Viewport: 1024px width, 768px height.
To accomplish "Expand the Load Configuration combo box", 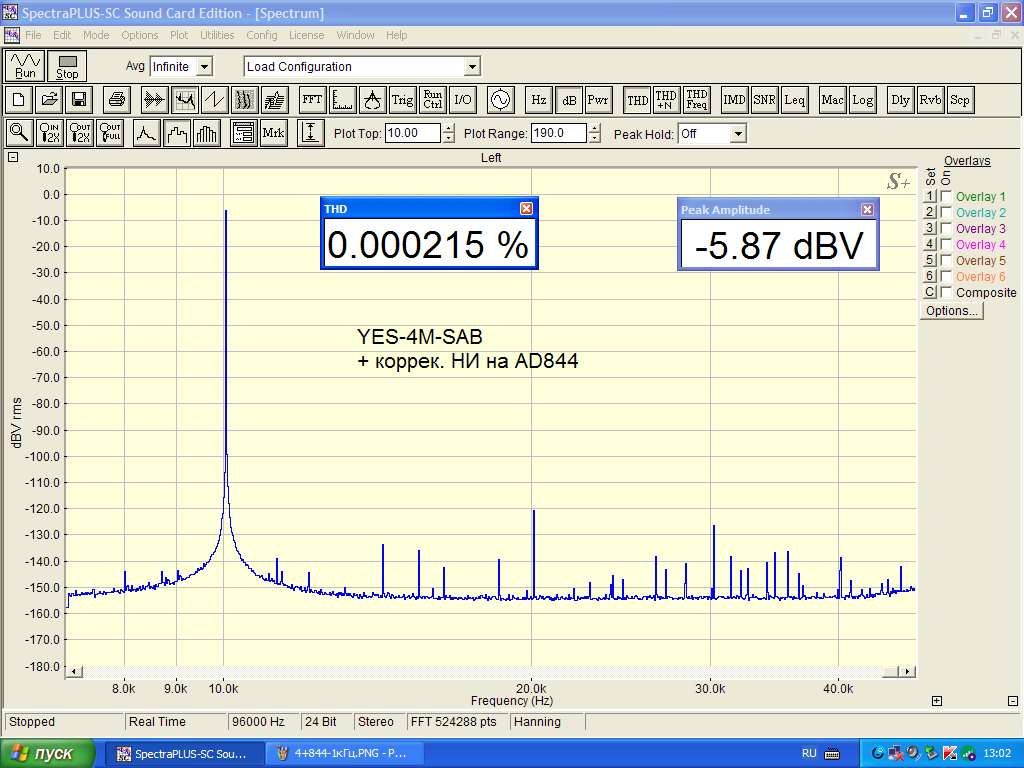I will pos(472,67).
